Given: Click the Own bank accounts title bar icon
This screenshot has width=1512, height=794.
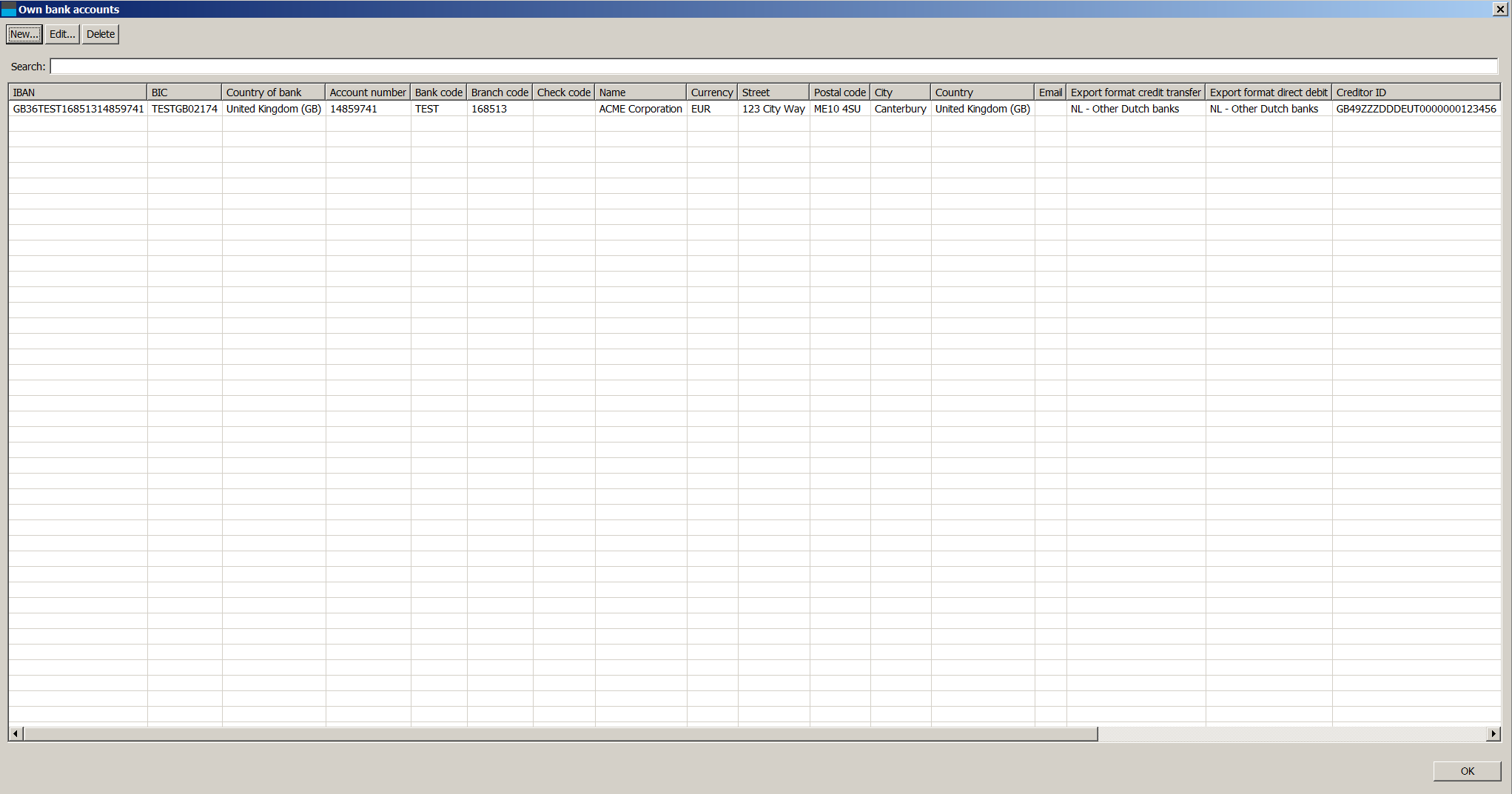Looking at the screenshot, I should coord(9,9).
